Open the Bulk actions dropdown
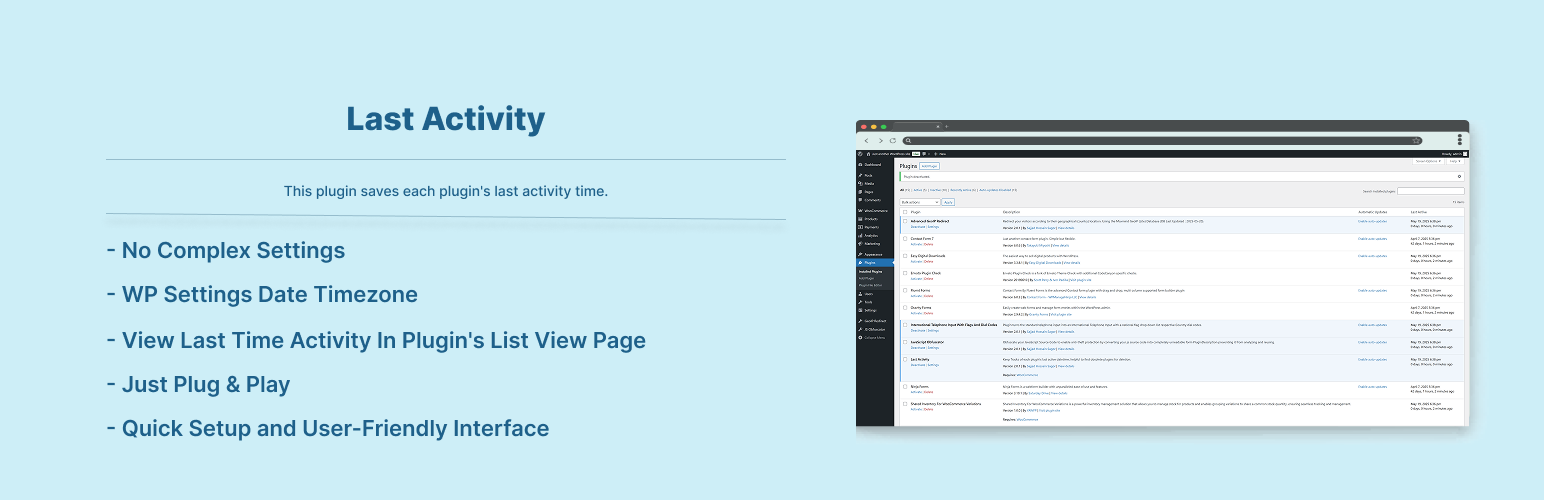 click(919, 202)
